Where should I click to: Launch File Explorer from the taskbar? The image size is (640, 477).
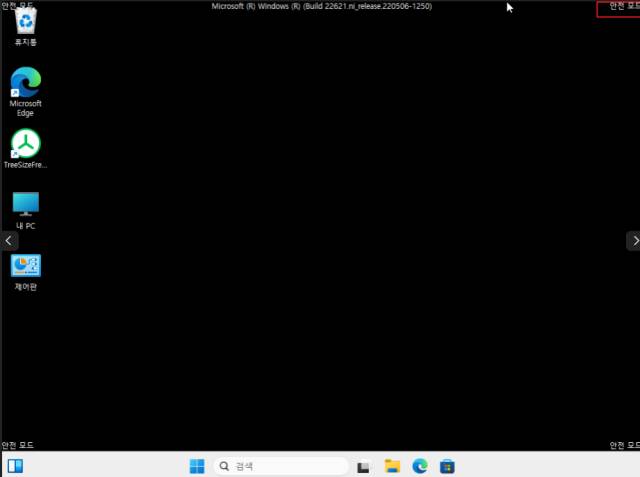pos(393,466)
